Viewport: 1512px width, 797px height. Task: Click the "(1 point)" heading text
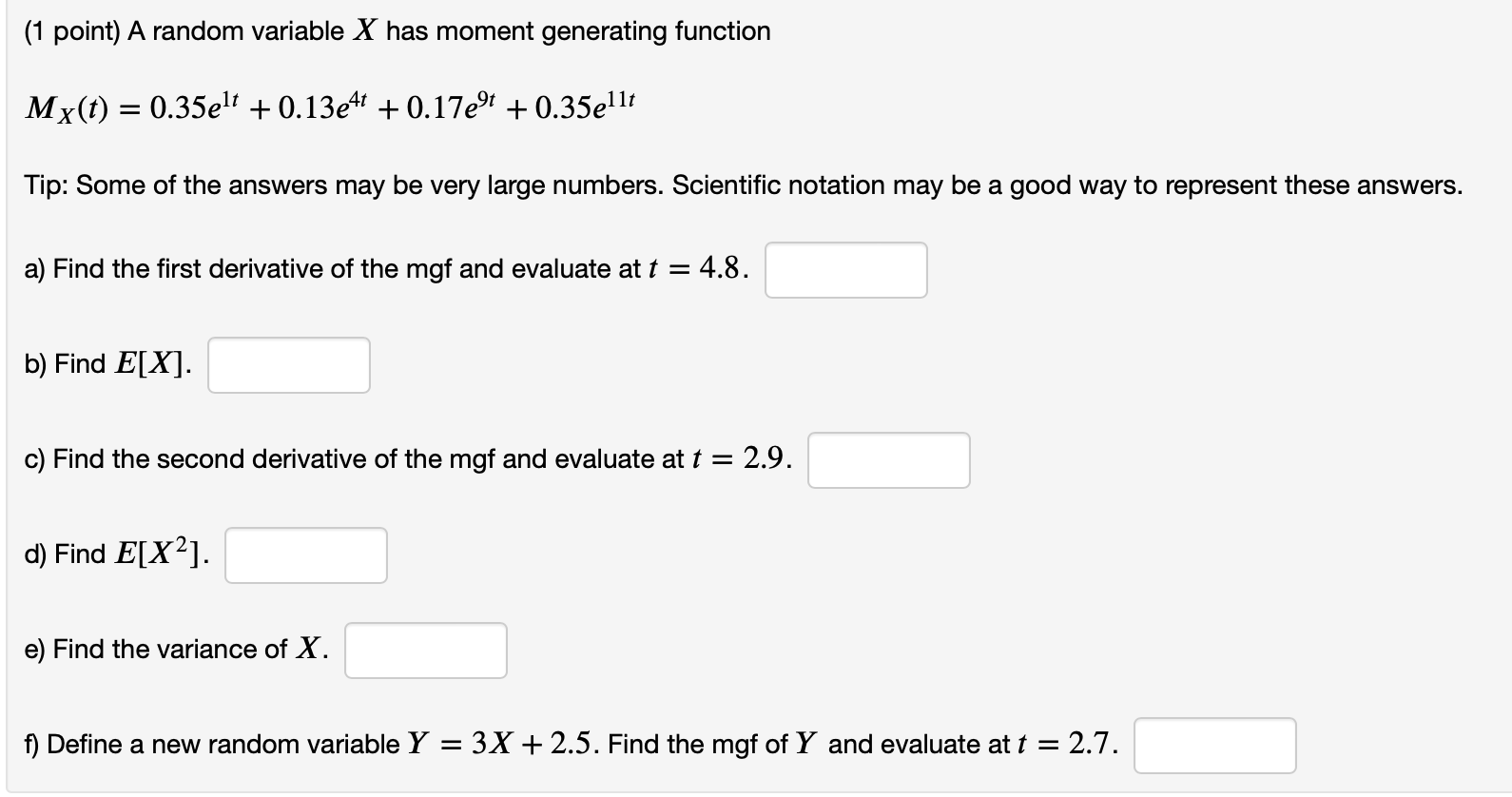(x=72, y=31)
